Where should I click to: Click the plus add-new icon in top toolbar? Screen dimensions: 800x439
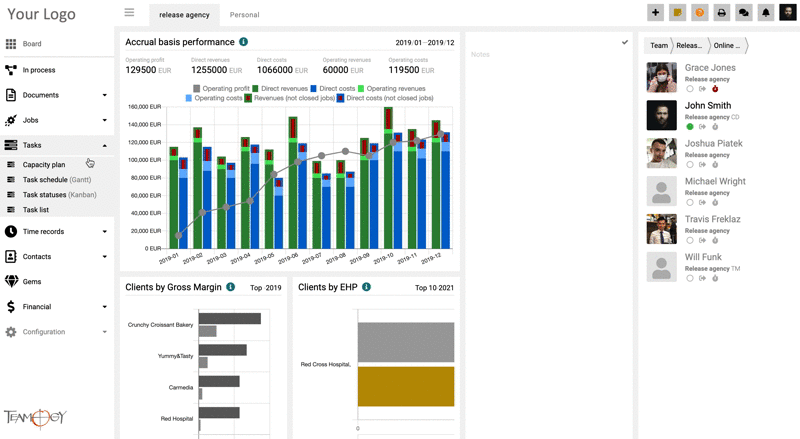pyautogui.click(x=655, y=13)
